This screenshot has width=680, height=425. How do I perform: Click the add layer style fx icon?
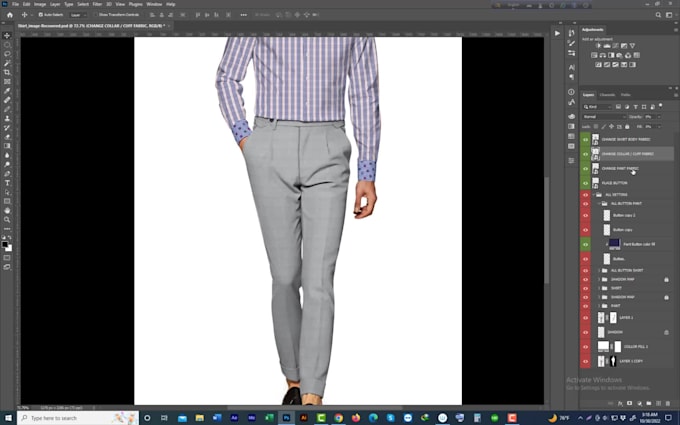620,403
